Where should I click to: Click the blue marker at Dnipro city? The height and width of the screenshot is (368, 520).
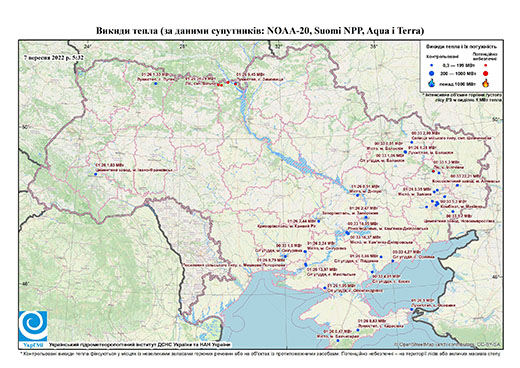[x=357, y=195]
